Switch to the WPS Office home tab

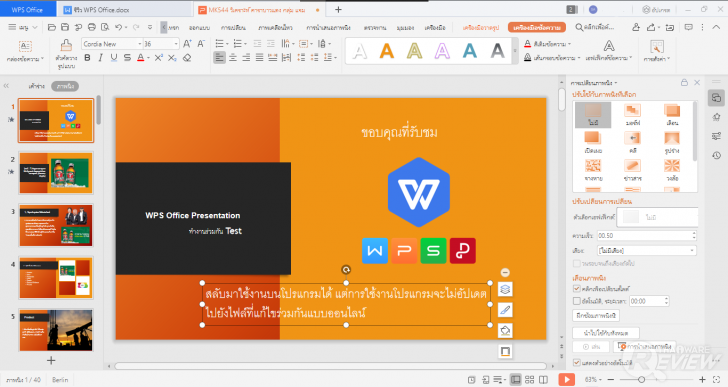point(27,9)
